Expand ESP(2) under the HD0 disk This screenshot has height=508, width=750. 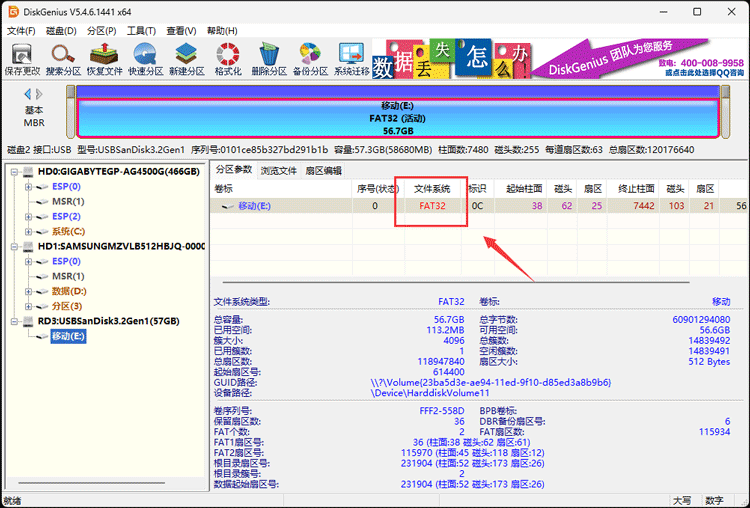pos(29,217)
